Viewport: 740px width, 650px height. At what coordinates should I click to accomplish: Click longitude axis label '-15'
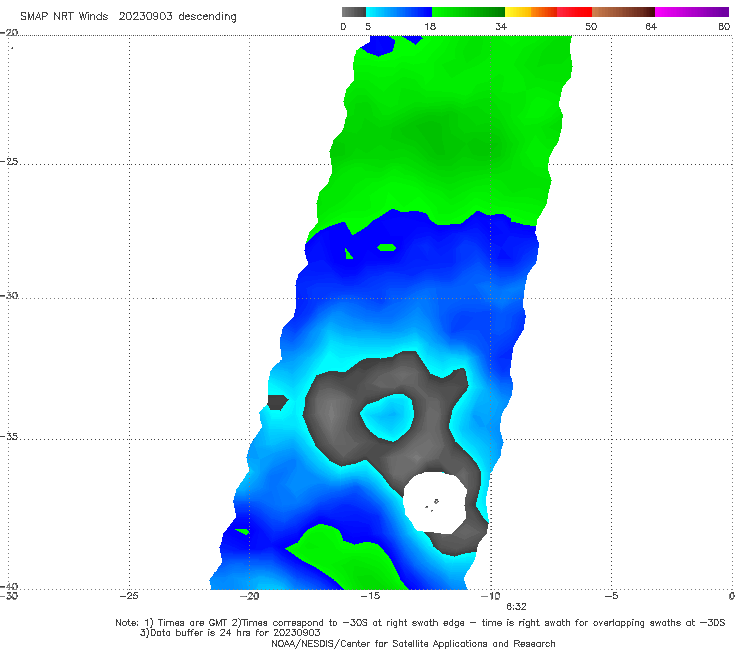coord(370,596)
